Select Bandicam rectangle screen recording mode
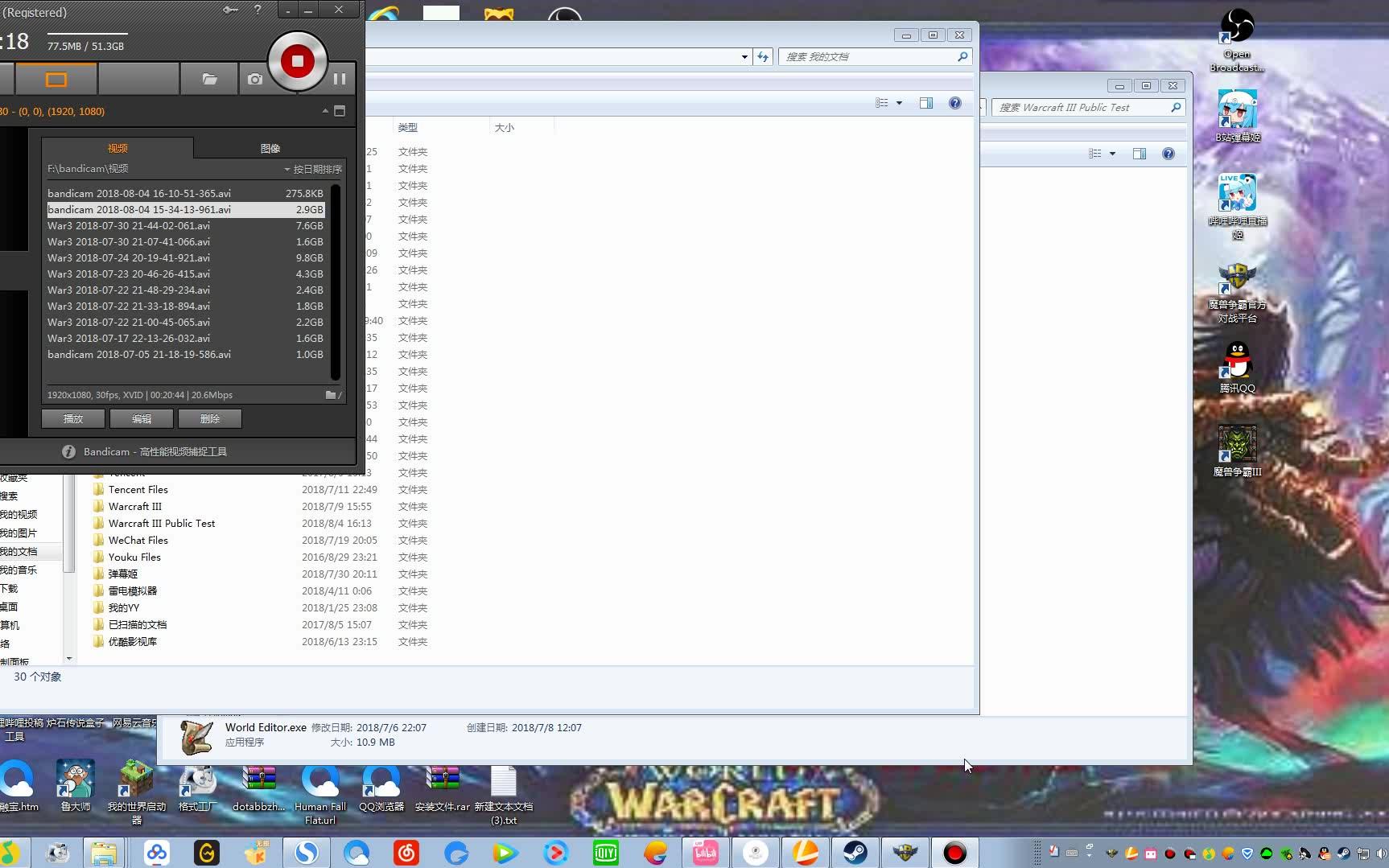Viewport: 1389px width, 868px height. (x=56, y=79)
